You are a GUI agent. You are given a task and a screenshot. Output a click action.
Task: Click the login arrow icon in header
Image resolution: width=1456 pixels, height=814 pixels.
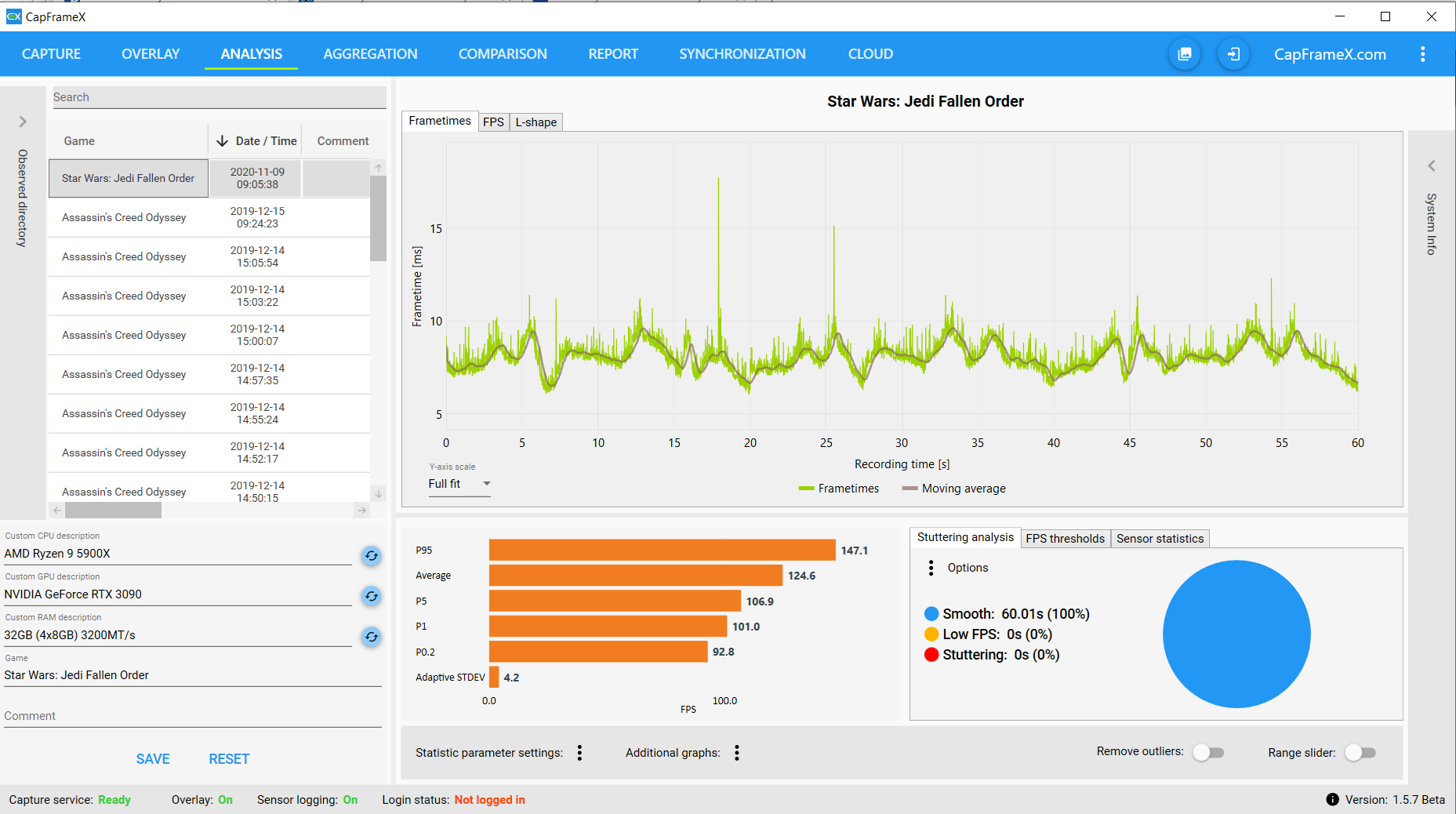(1233, 54)
